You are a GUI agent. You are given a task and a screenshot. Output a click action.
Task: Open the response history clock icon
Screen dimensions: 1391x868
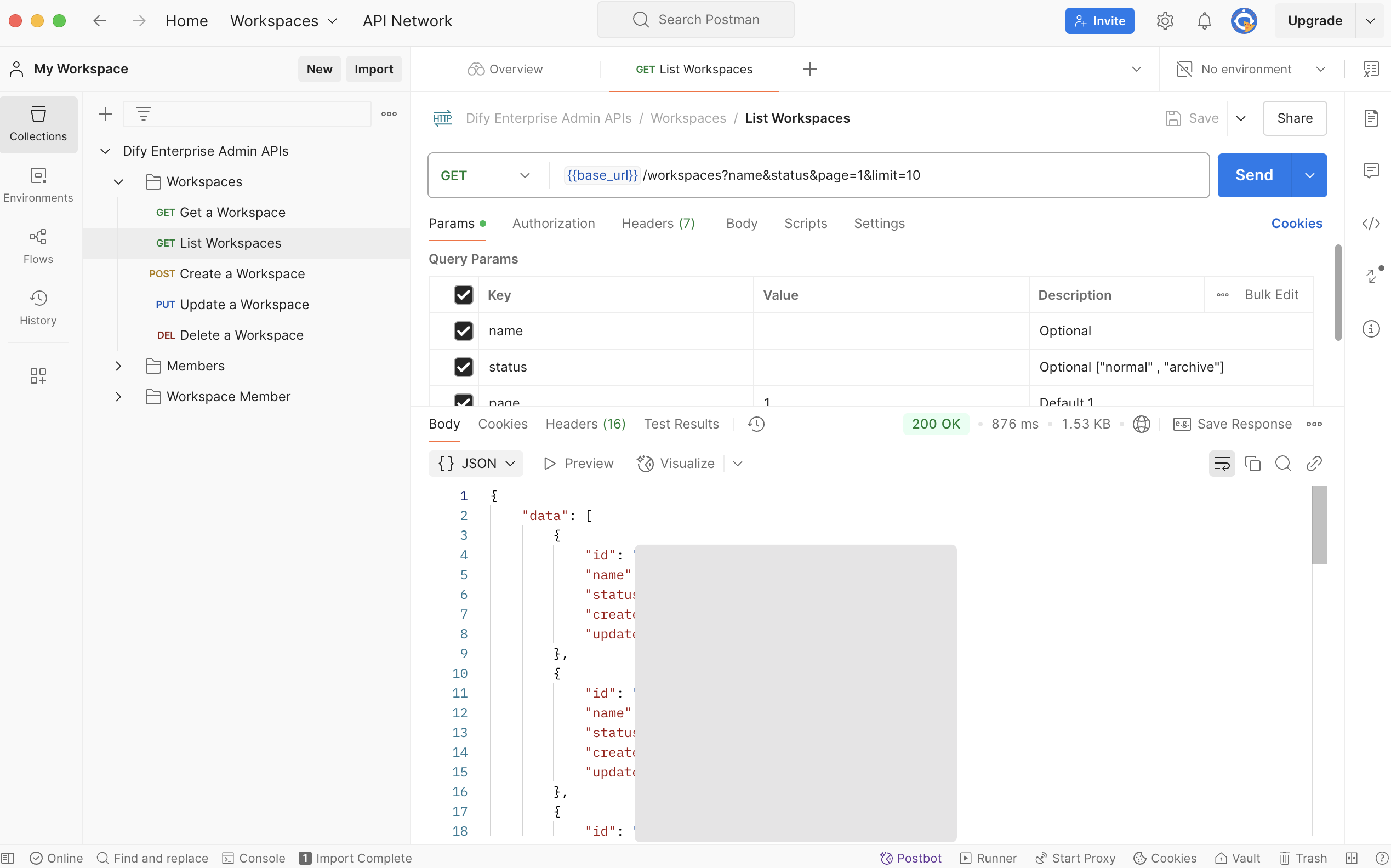point(755,424)
